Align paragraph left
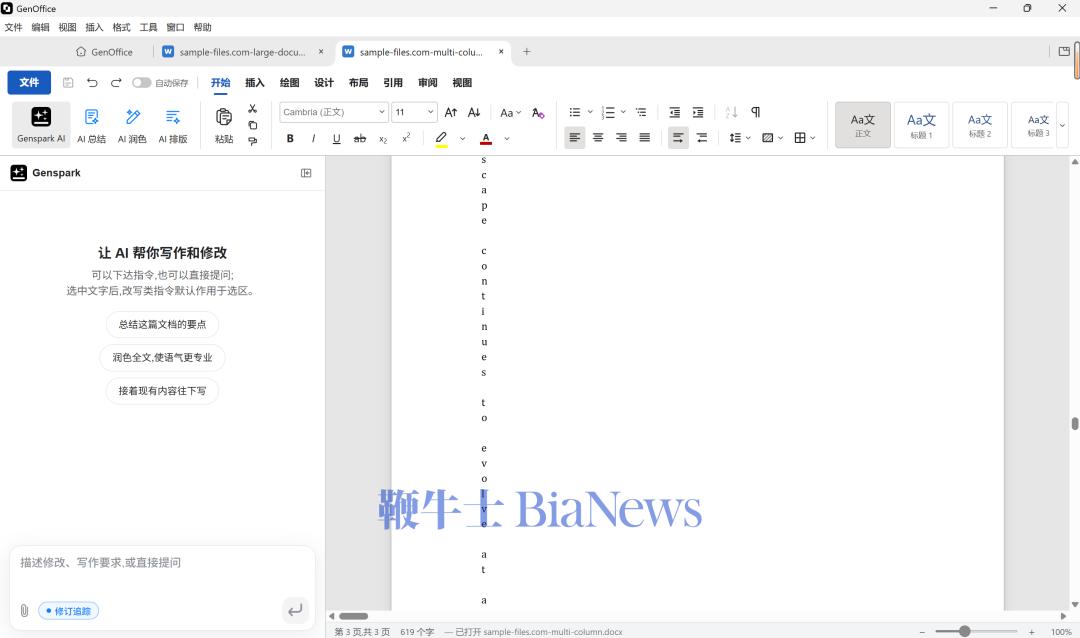Image resolution: width=1080 pixels, height=638 pixels. coord(574,138)
